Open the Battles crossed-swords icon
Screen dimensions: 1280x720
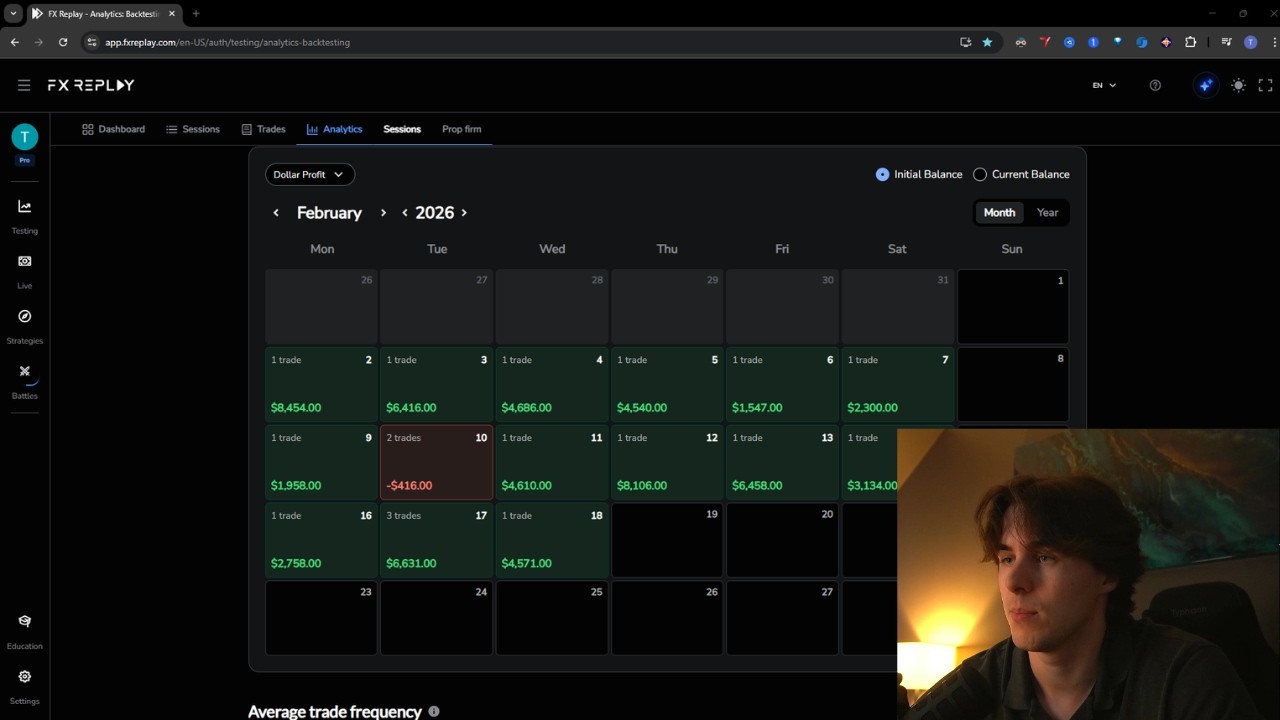coord(25,371)
